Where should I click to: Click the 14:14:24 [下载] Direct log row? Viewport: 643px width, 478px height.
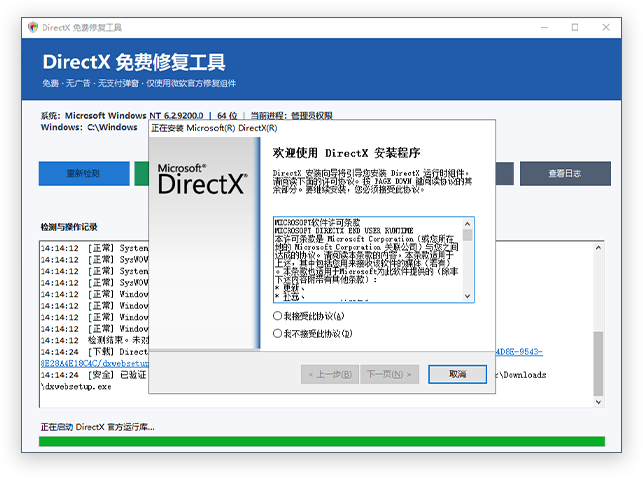tap(94, 352)
